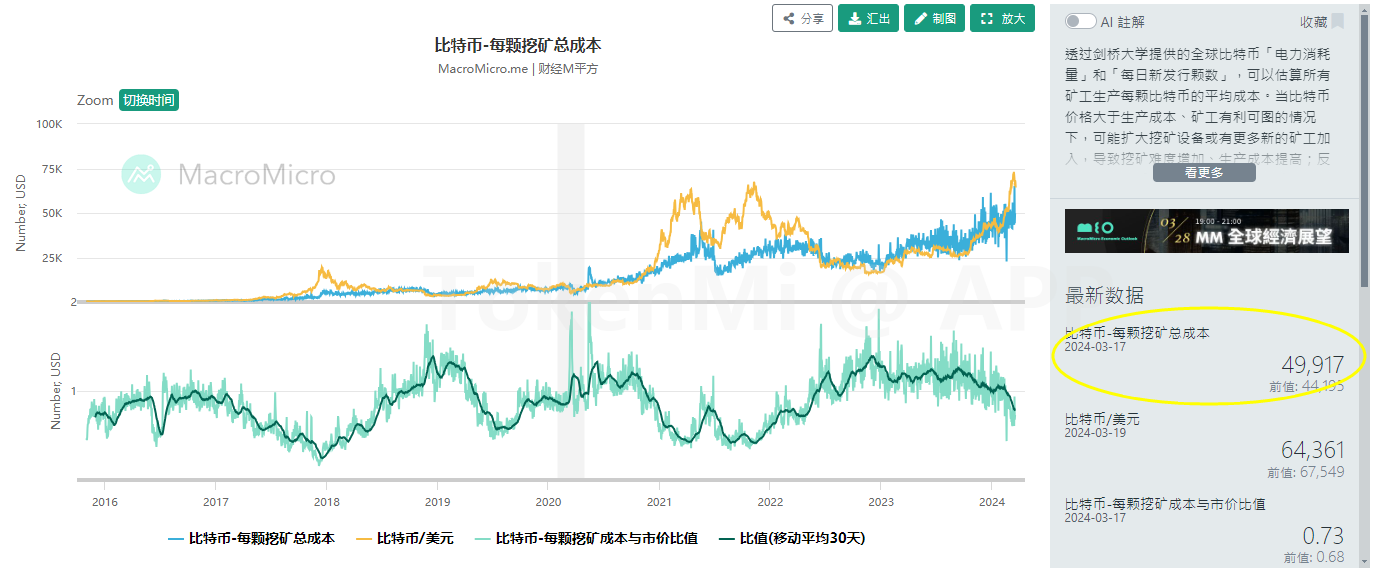Open the MM 全球經濟展望 banner
Screen dimensions: 1374x569
tap(1206, 231)
